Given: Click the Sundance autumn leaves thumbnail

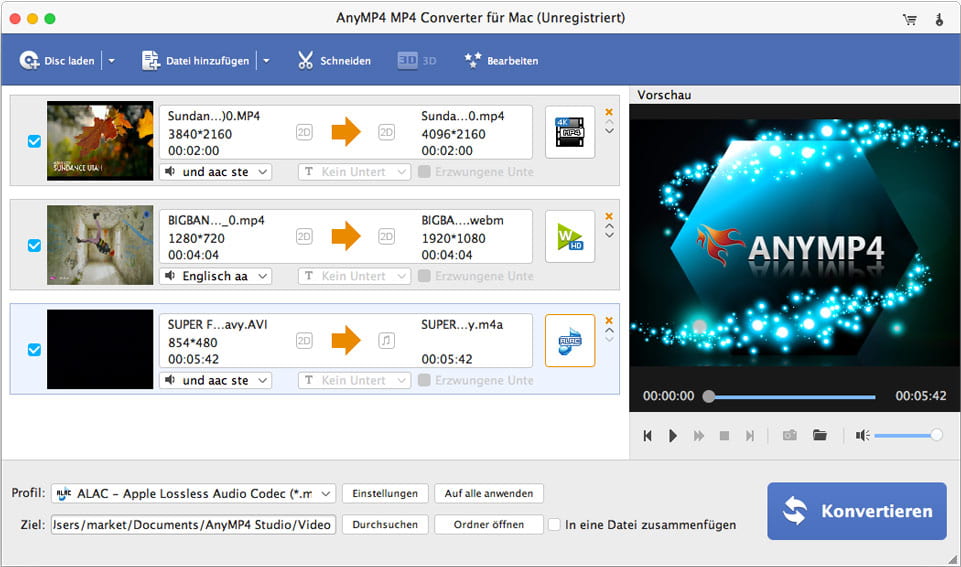Looking at the screenshot, I should [x=100, y=140].
